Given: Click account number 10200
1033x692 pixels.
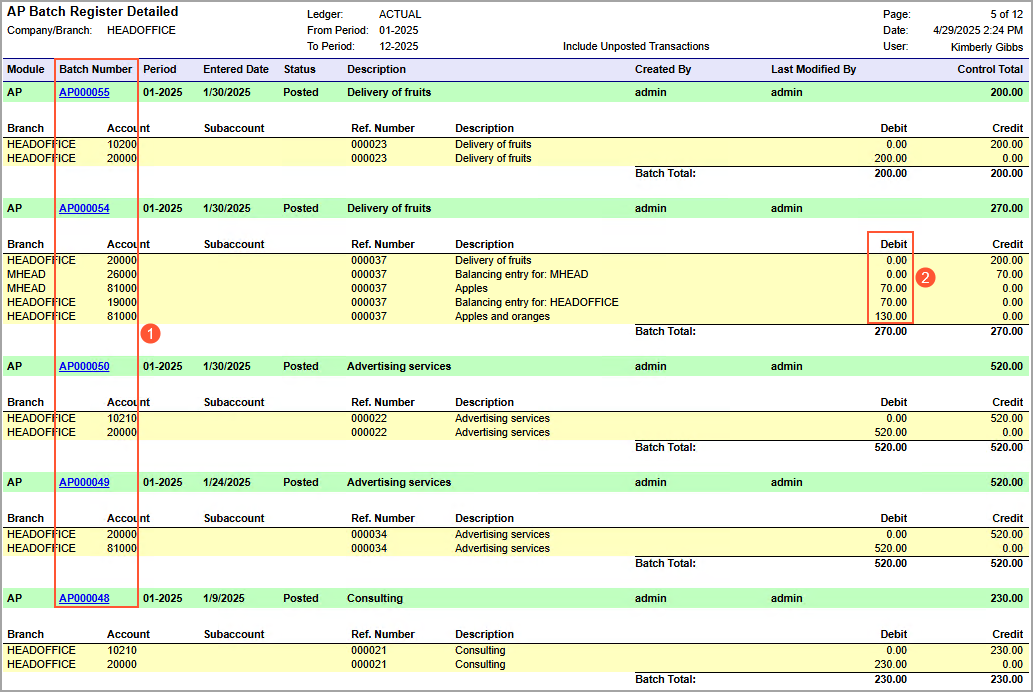Looking at the screenshot, I should [122, 144].
